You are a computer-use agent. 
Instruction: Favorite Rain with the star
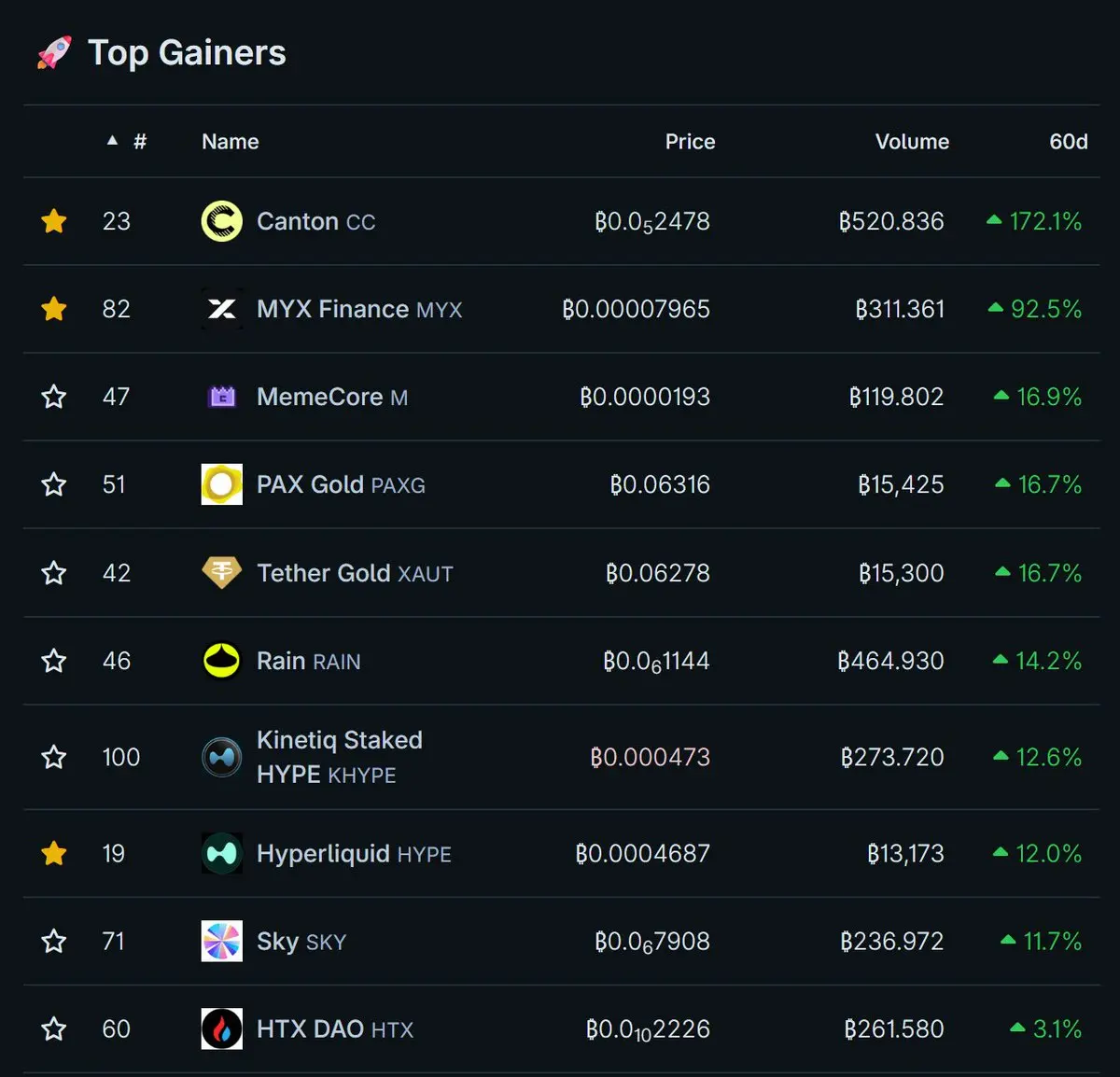pyautogui.click(x=54, y=661)
